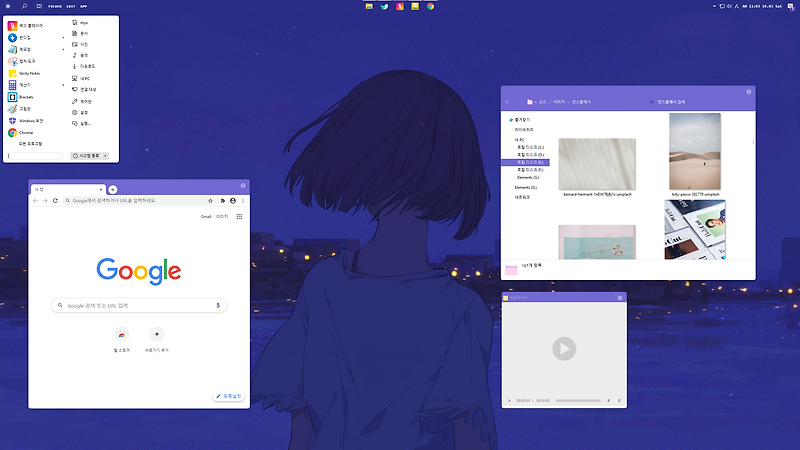Open Run... in the Start menu

click(82, 123)
